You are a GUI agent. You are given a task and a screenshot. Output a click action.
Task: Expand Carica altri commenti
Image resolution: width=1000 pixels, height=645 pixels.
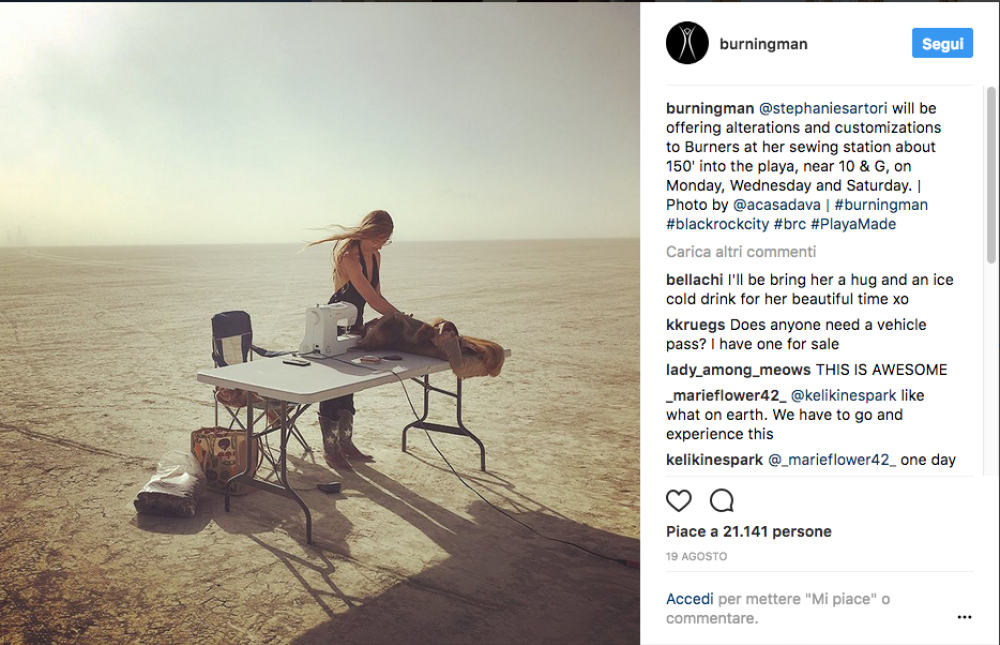[741, 252]
